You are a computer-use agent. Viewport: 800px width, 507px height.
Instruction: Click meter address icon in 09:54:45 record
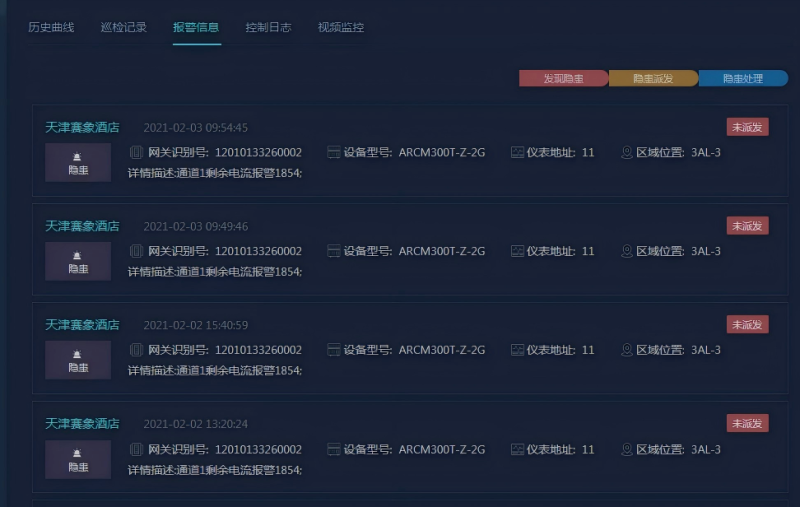(x=517, y=152)
